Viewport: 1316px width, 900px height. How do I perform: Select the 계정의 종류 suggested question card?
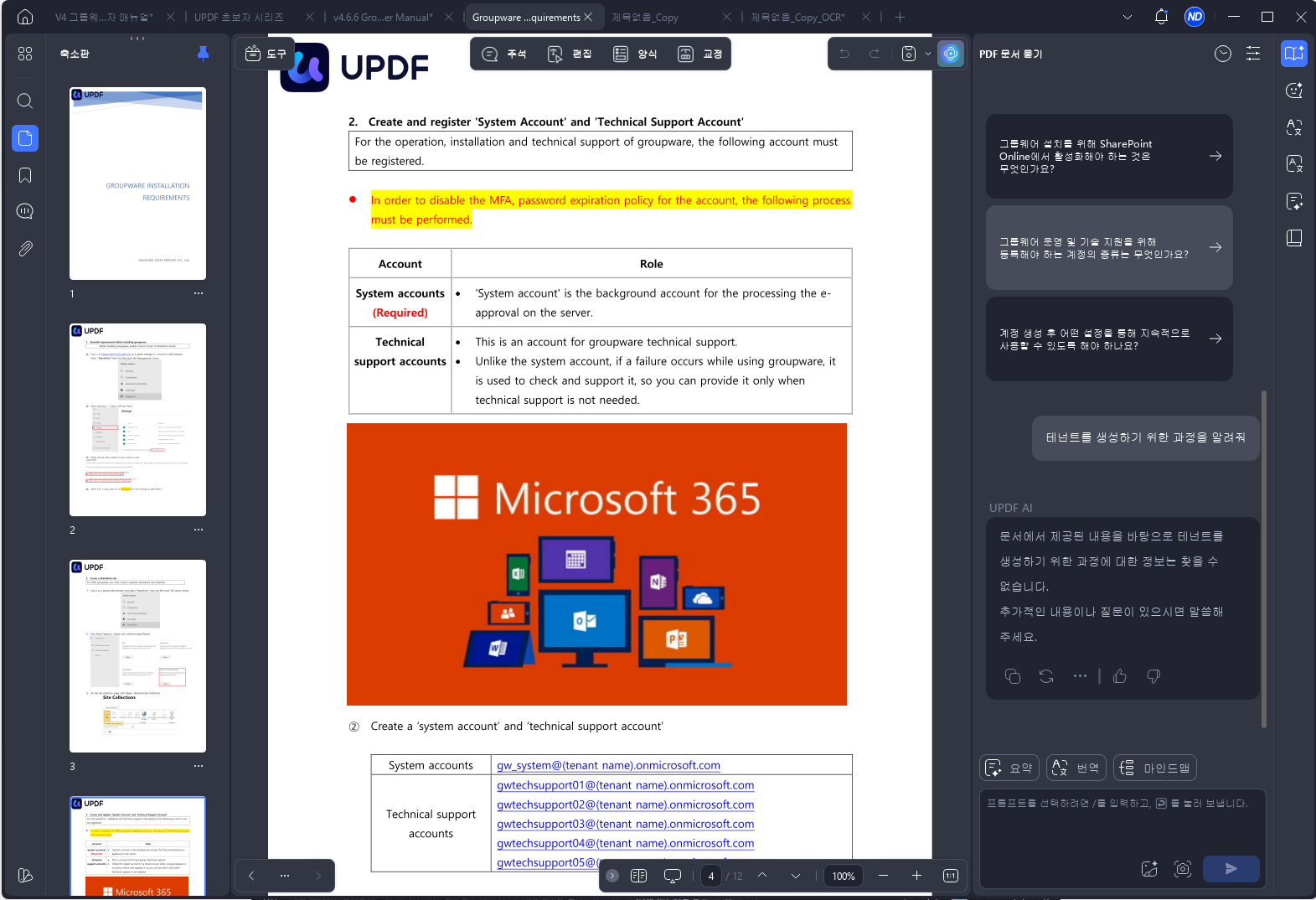pos(1109,247)
